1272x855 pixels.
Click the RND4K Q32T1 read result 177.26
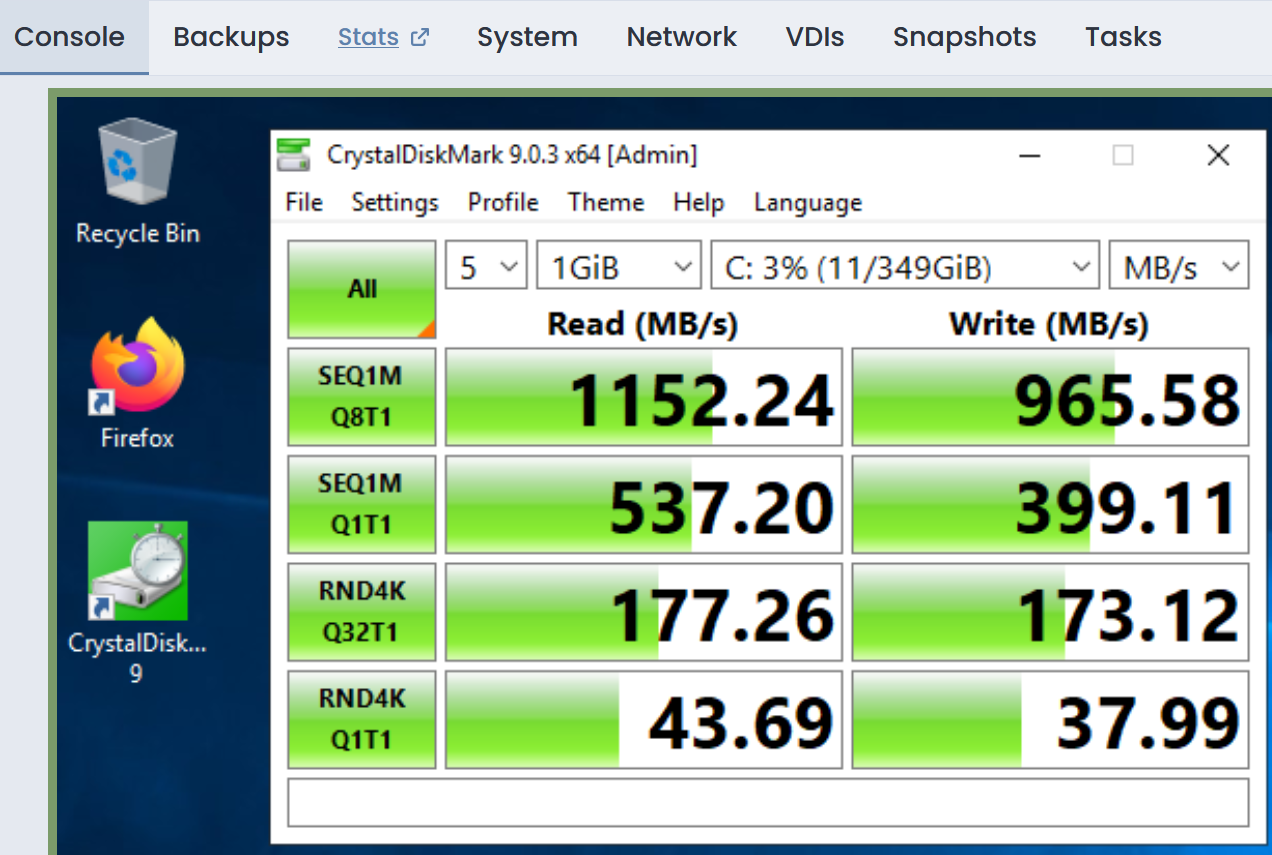[643, 612]
